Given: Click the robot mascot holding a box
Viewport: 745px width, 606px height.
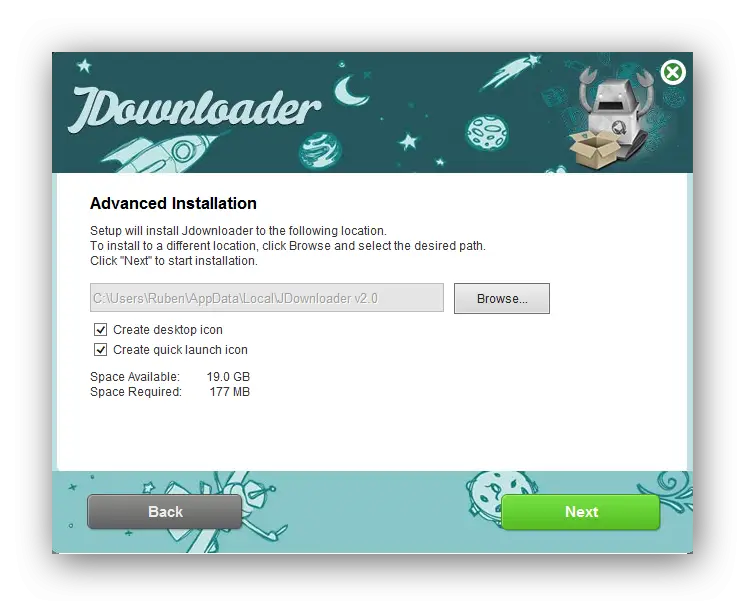Looking at the screenshot, I should 610,118.
